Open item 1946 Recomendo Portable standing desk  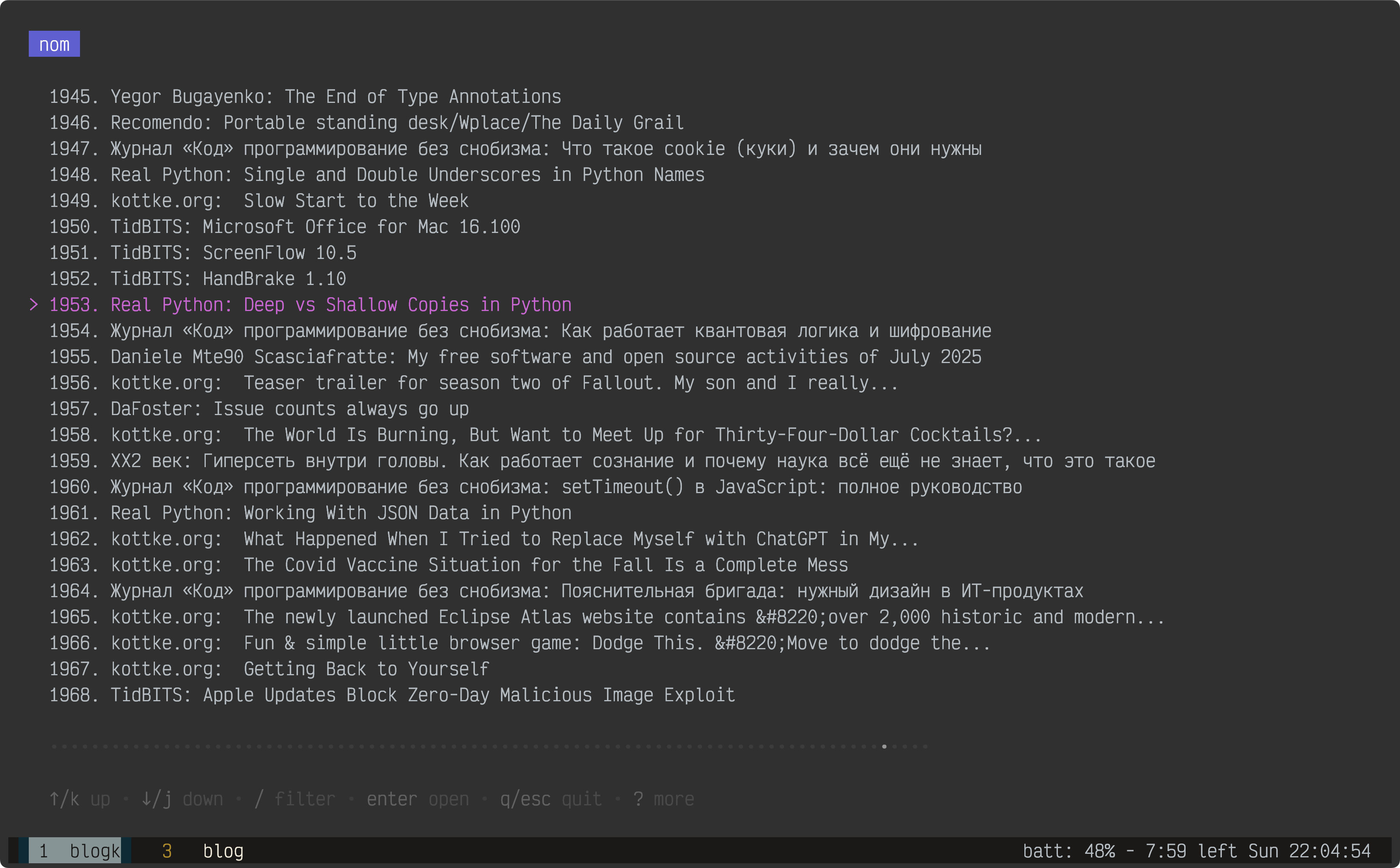366,122
